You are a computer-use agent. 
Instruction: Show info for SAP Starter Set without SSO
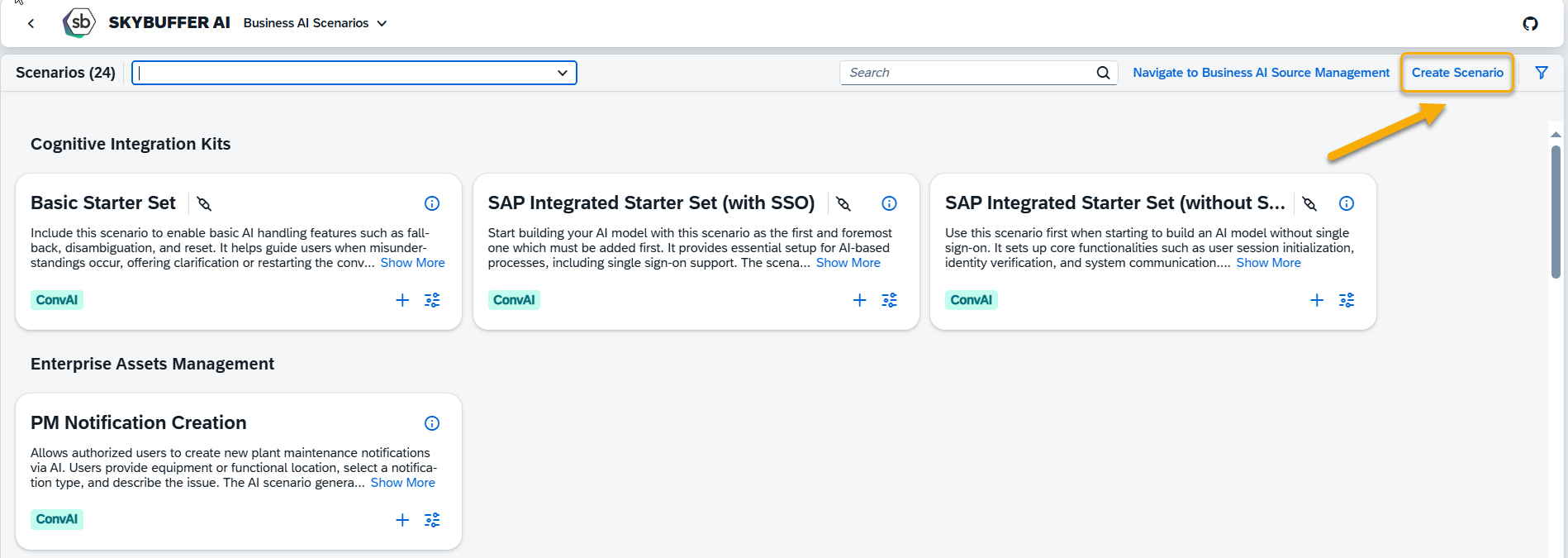(x=1347, y=203)
